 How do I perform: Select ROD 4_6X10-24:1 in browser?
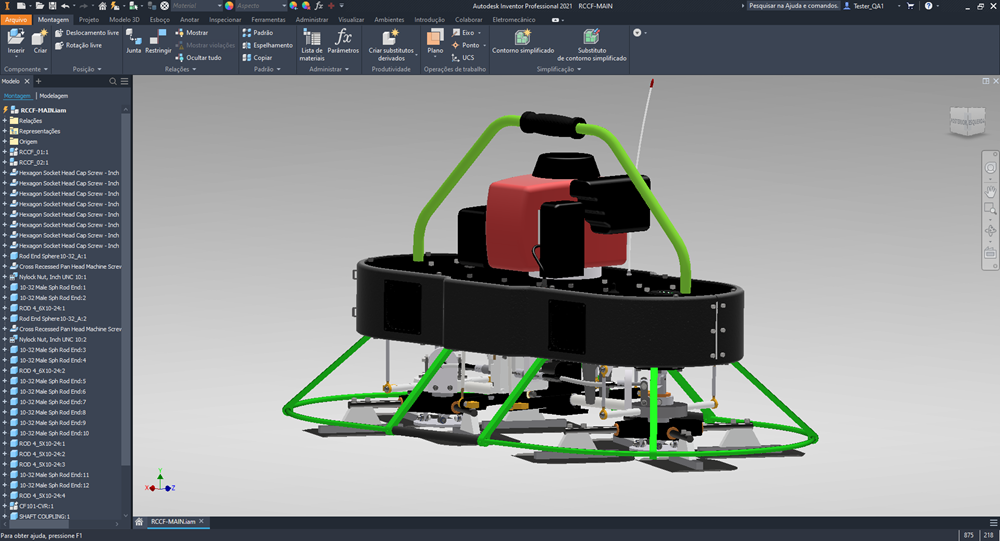[38, 308]
